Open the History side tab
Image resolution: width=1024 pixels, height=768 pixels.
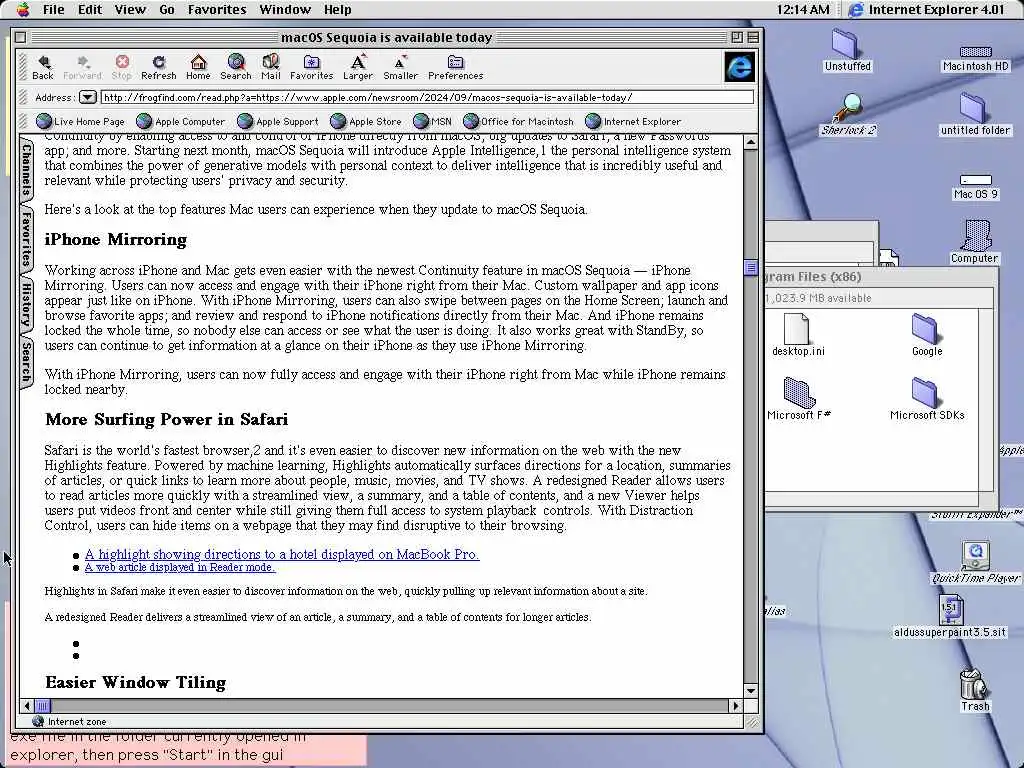(x=26, y=305)
